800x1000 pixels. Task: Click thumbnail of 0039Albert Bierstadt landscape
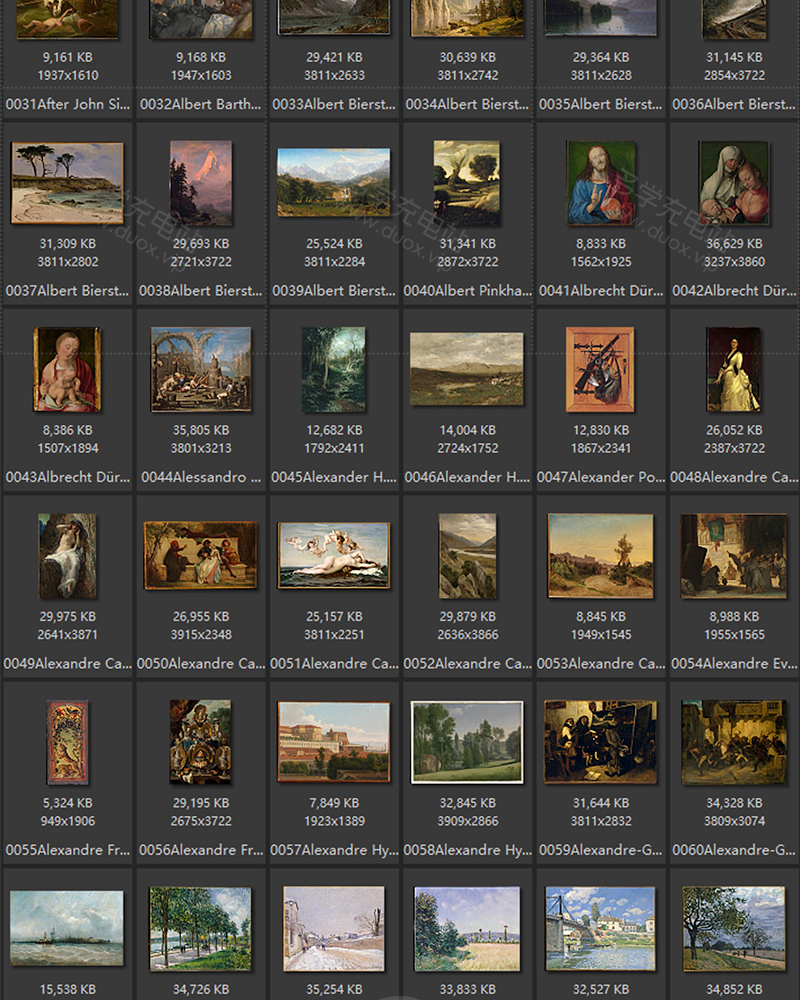click(333, 182)
